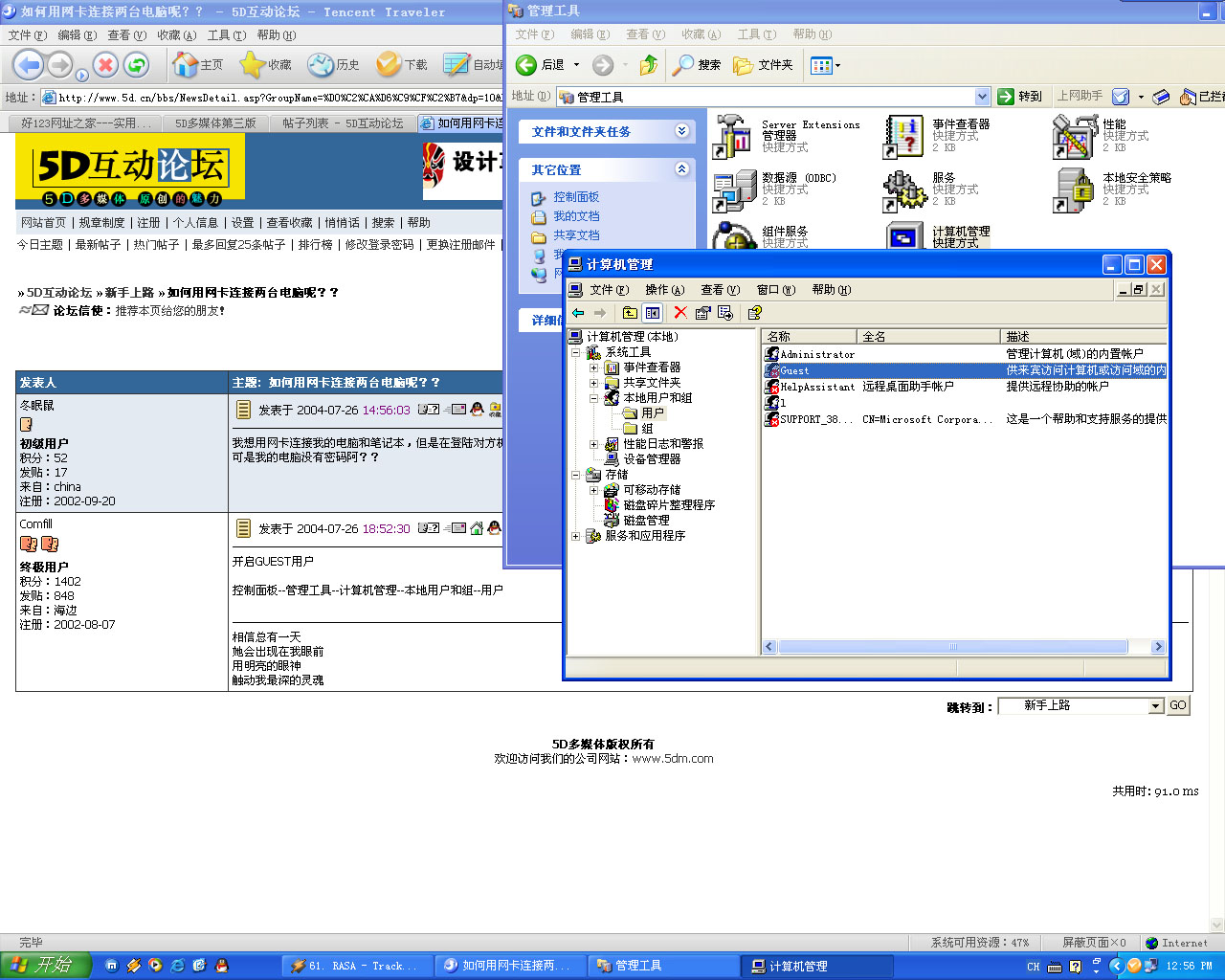Click the browser Refresh icon in Tencent Traveler
This screenshot has height=980, width=1225.
(x=137, y=65)
